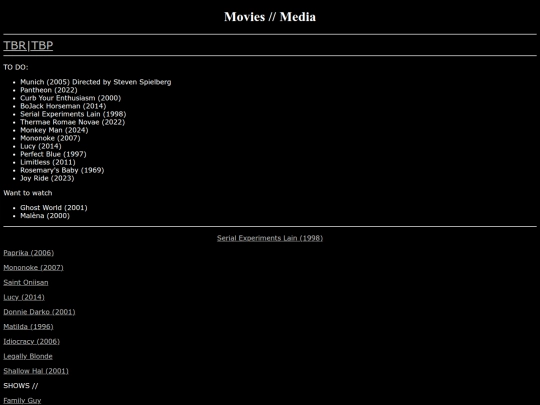Open the Paprika (2006) link
The image size is (540, 405).
(x=29, y=253)
